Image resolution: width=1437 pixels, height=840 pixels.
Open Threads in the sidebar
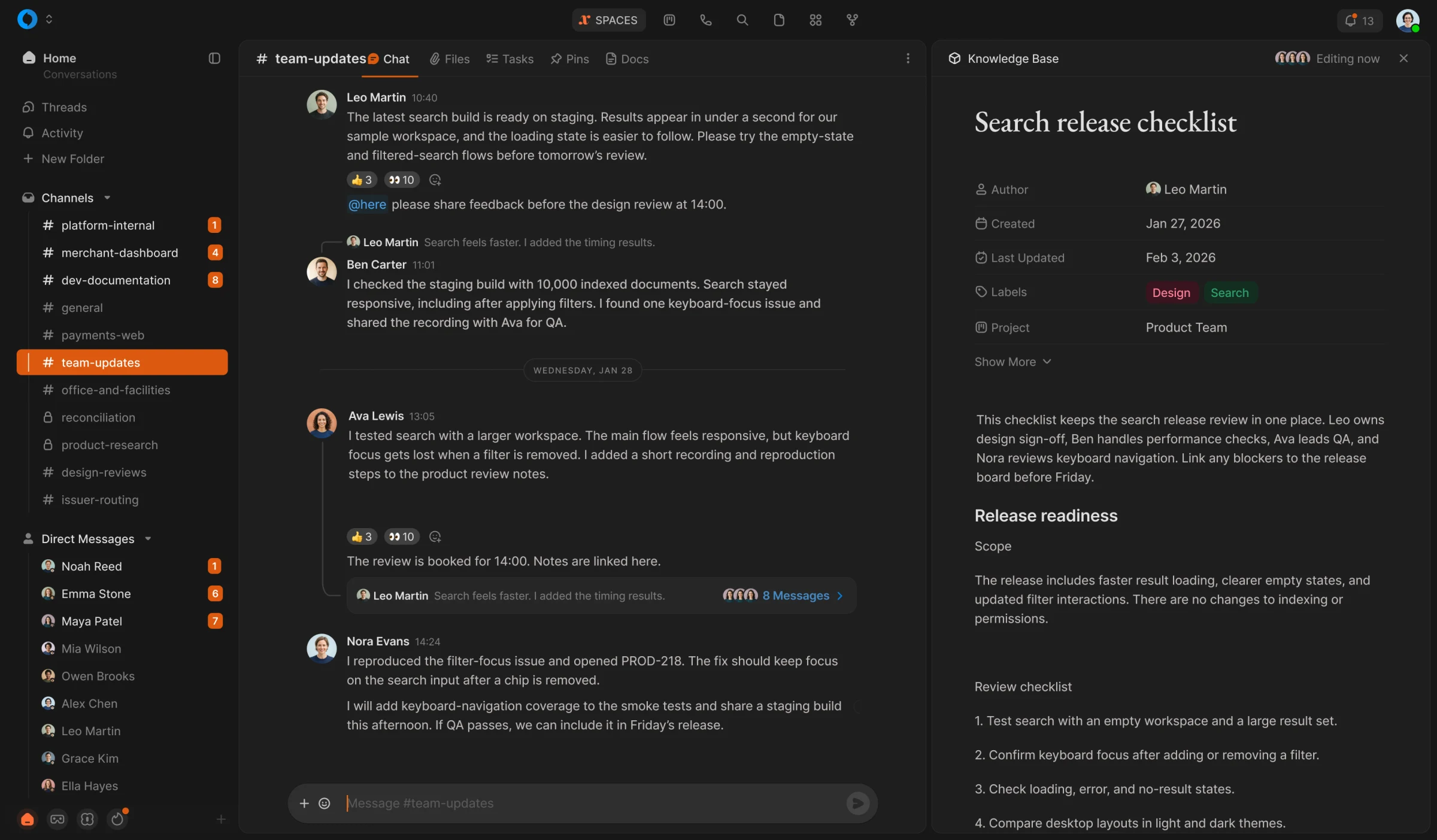coord(55,107)
